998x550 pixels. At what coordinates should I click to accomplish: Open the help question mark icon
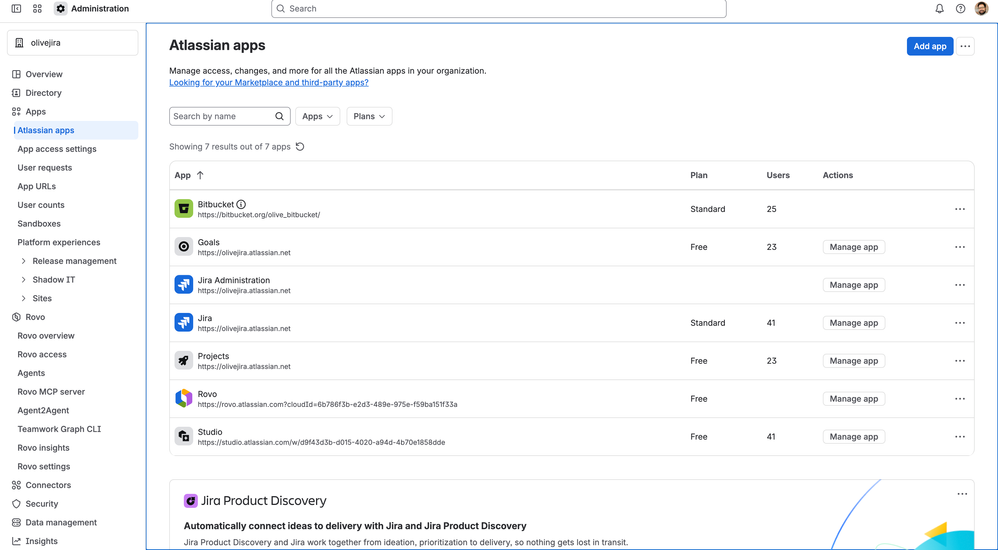(x=960, y=9)
